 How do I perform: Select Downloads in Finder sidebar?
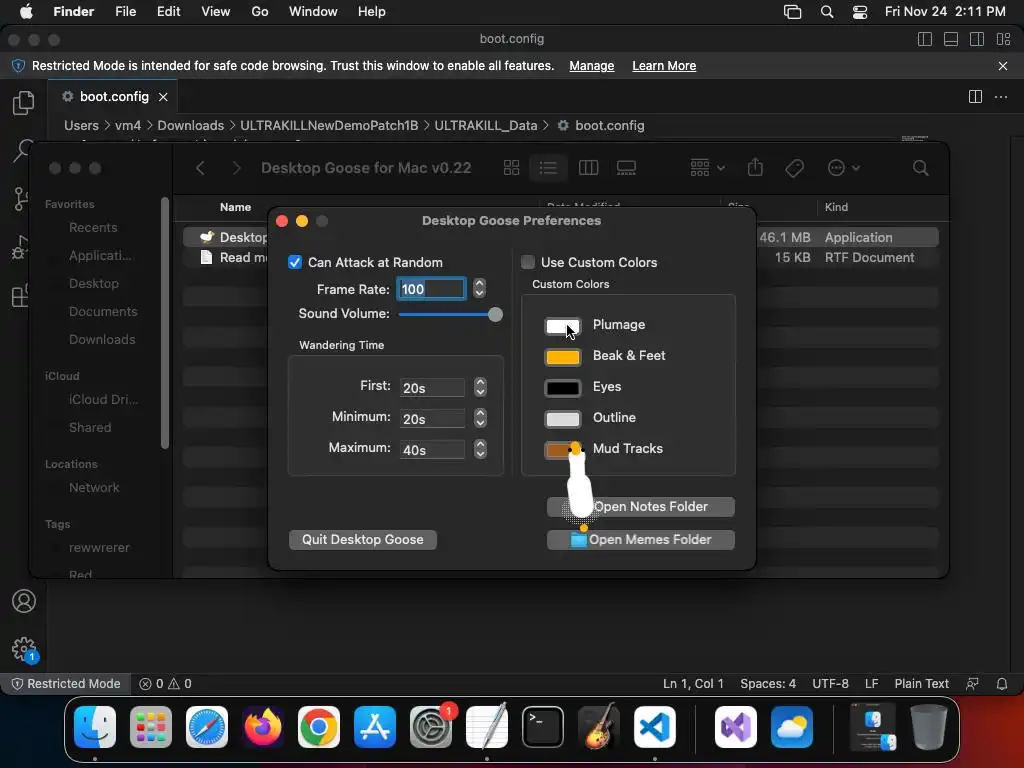click(x=102, y=340)
